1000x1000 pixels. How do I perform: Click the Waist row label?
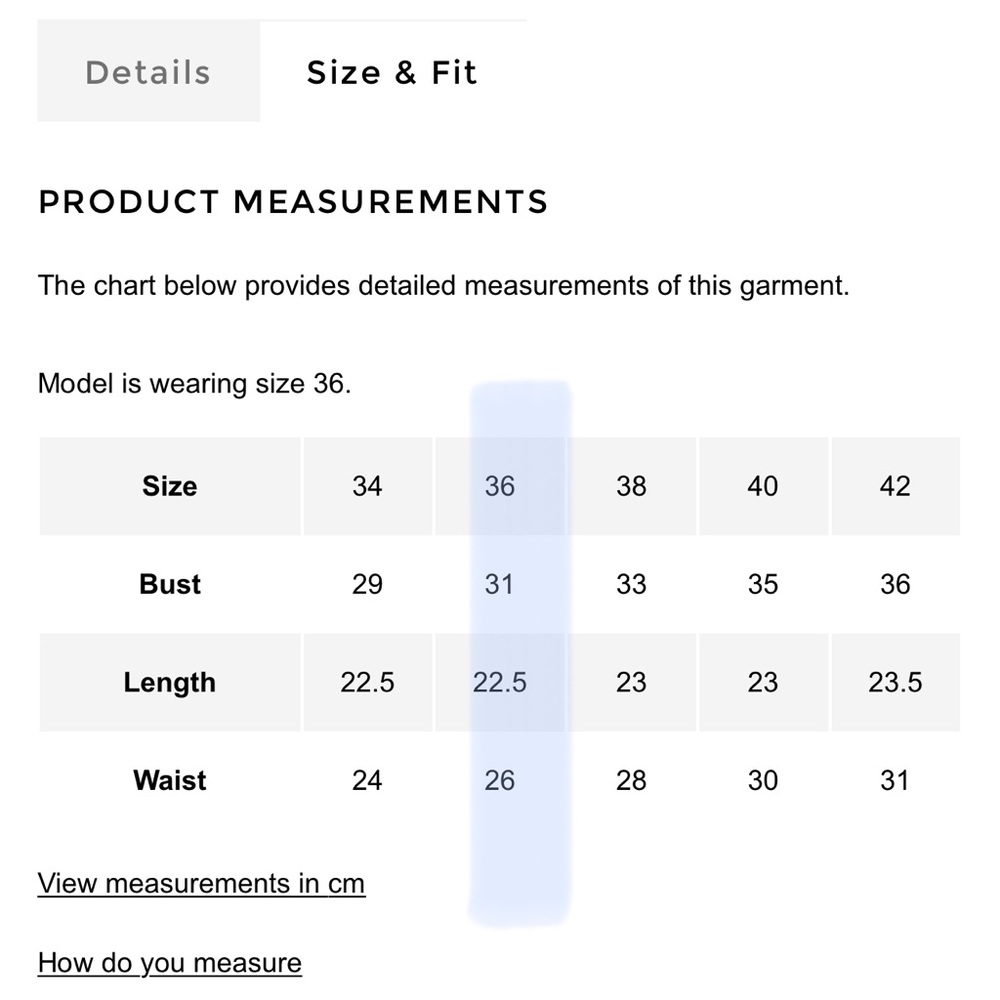click(x=170, y=780)
